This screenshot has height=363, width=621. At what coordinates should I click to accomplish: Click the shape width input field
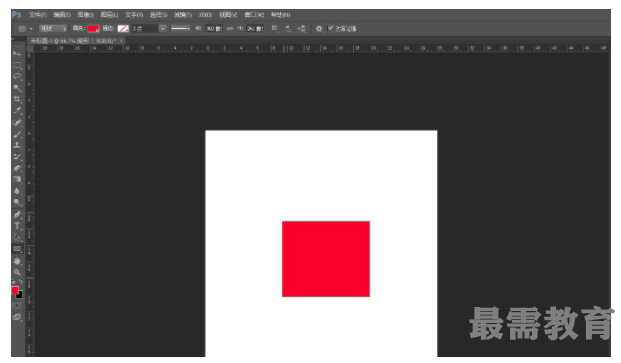(x=214, y=29)
